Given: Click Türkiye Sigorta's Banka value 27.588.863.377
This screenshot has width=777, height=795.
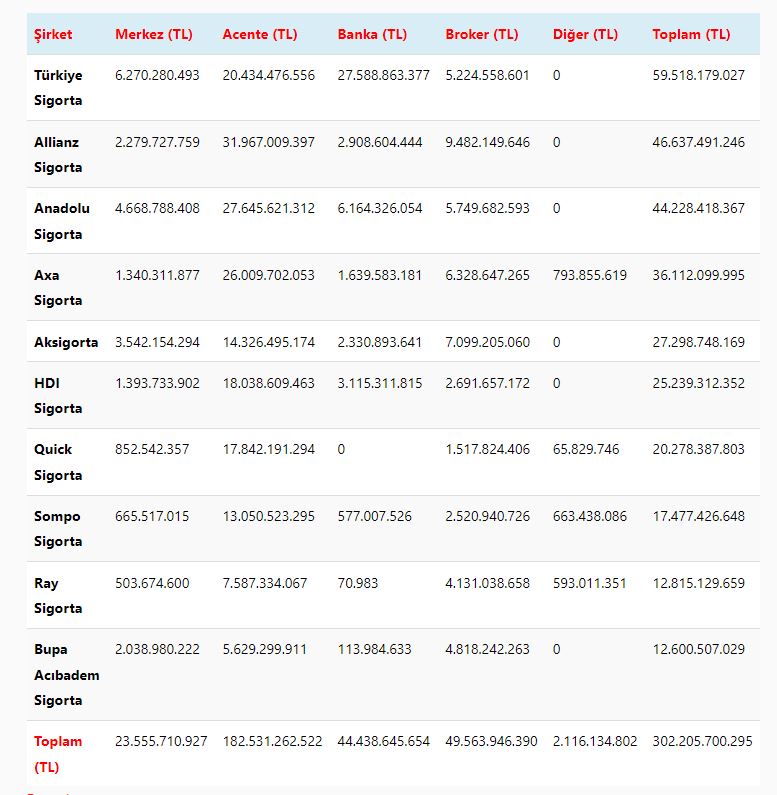Looking at the screenshot, I should point(384,75).
